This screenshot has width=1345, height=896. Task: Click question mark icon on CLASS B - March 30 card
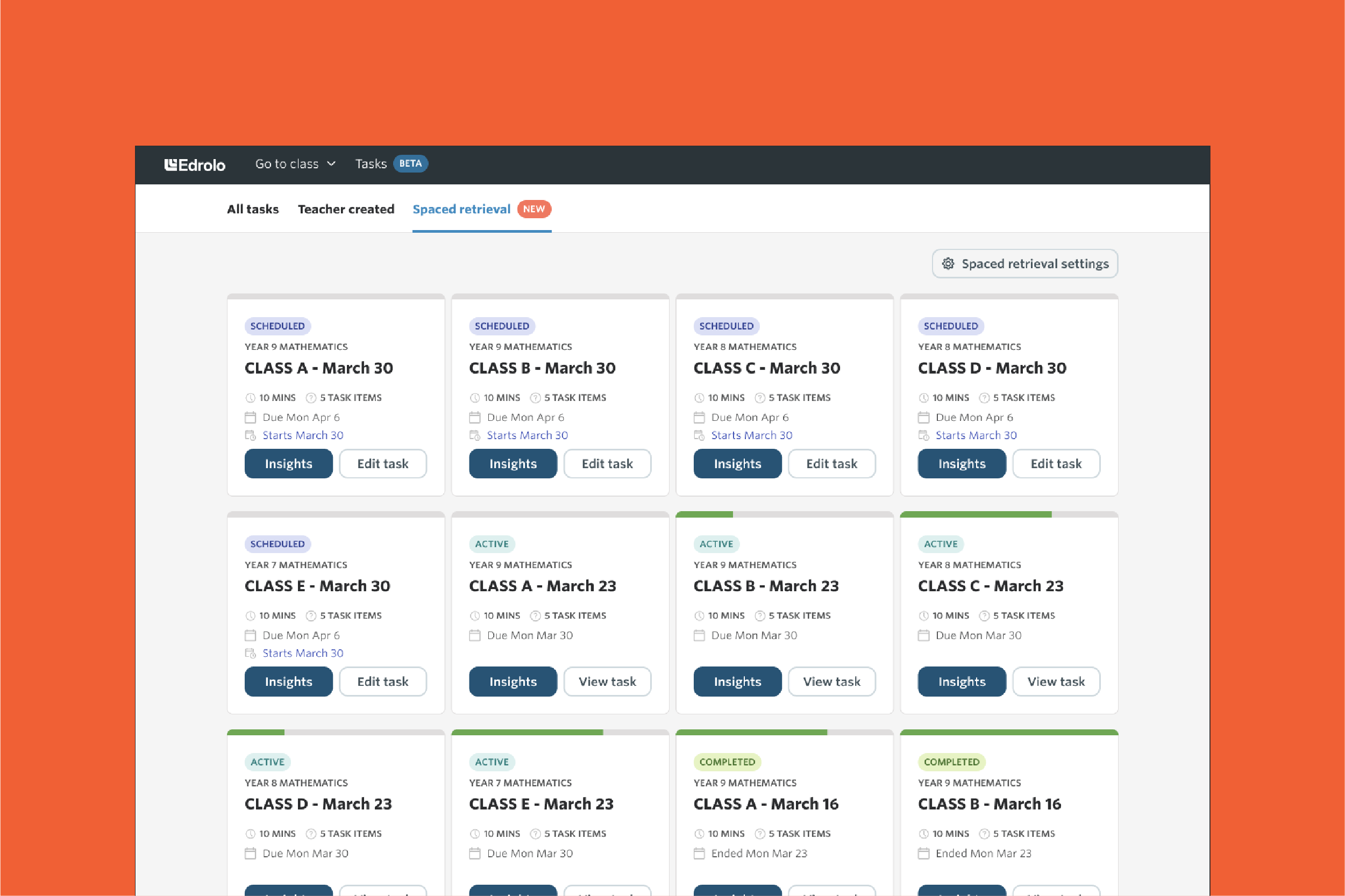(535, 398)
